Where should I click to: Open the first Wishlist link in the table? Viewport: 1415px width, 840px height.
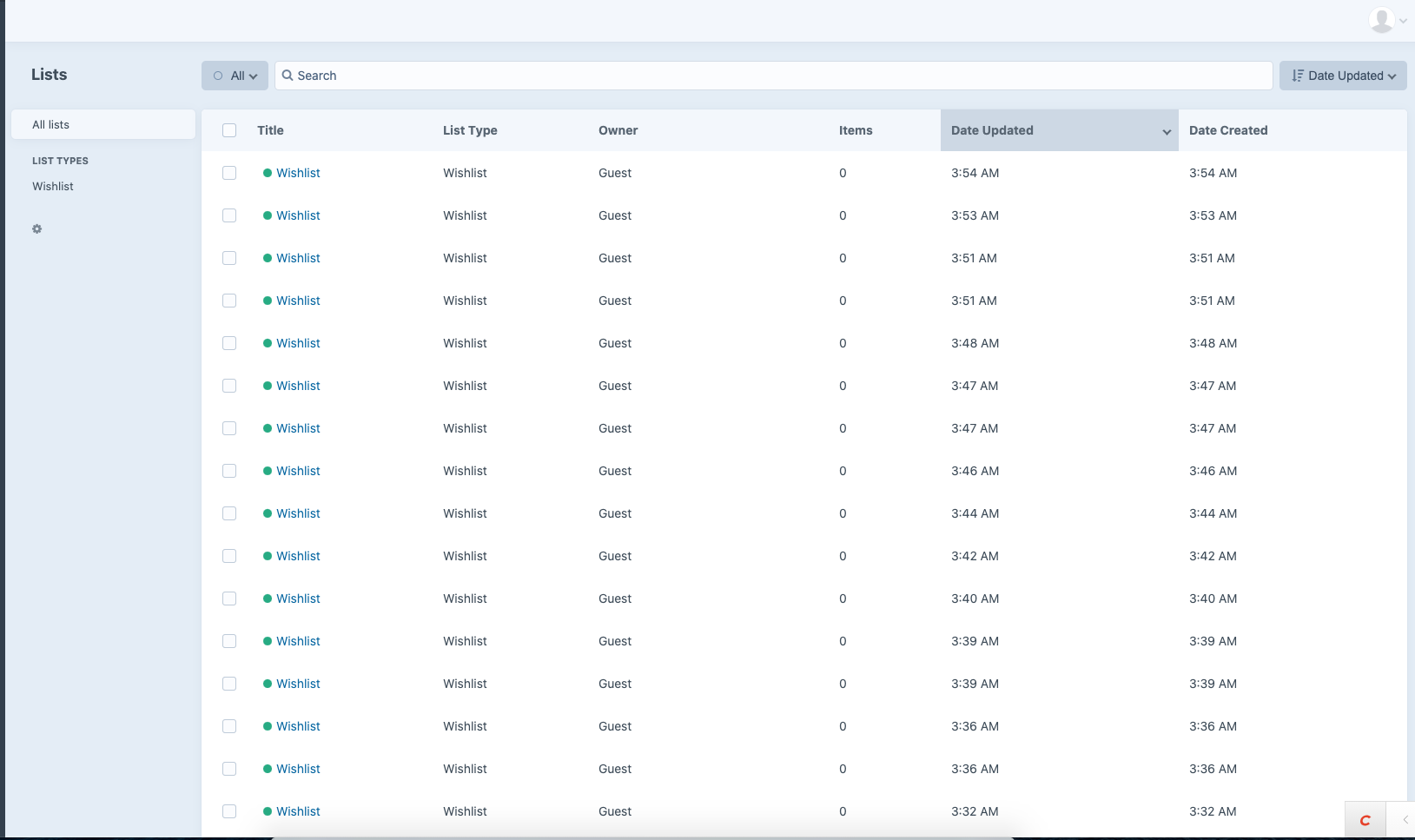298,173
